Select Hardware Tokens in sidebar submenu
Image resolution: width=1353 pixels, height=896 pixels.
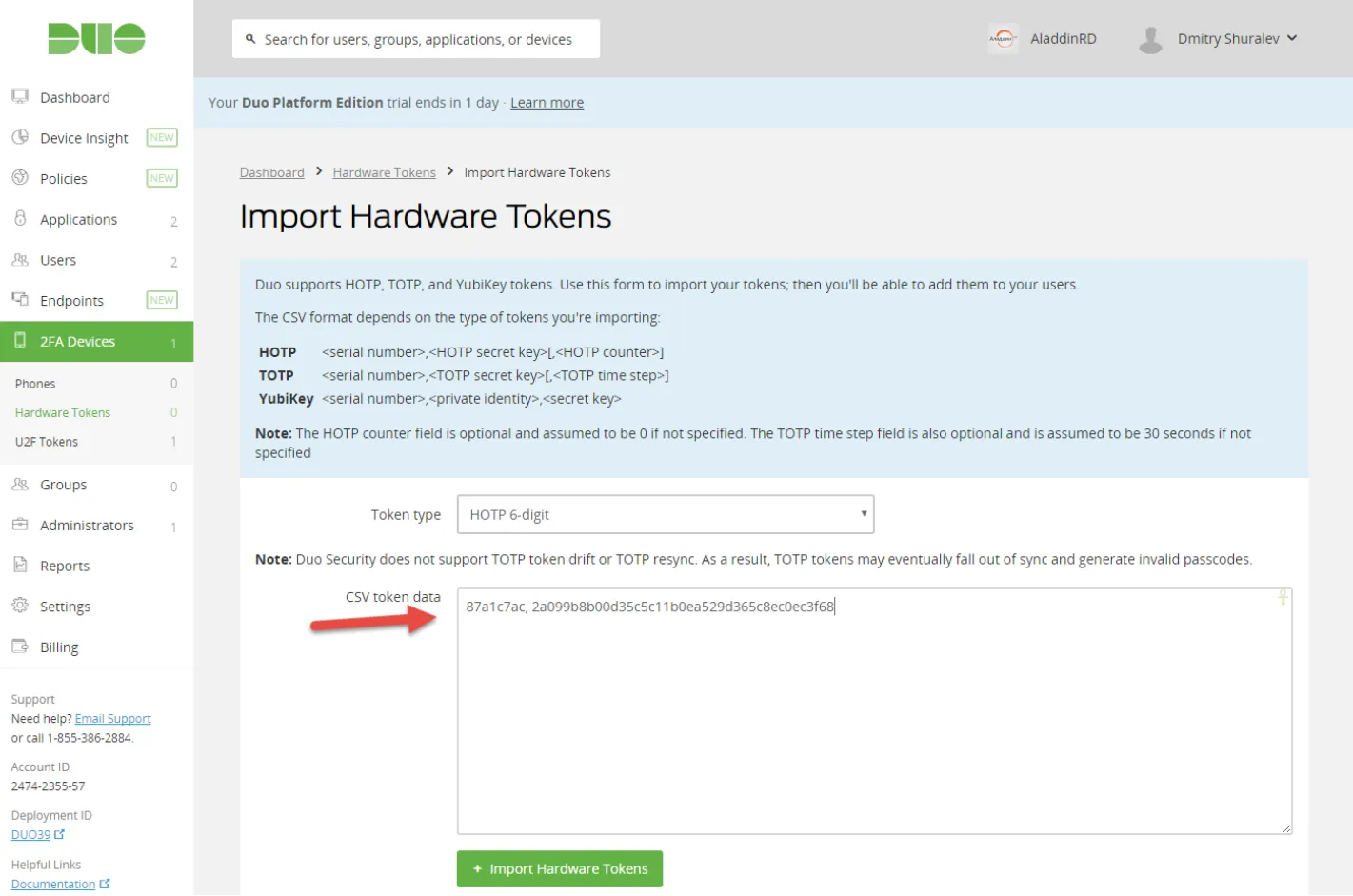tap(63, 412)
